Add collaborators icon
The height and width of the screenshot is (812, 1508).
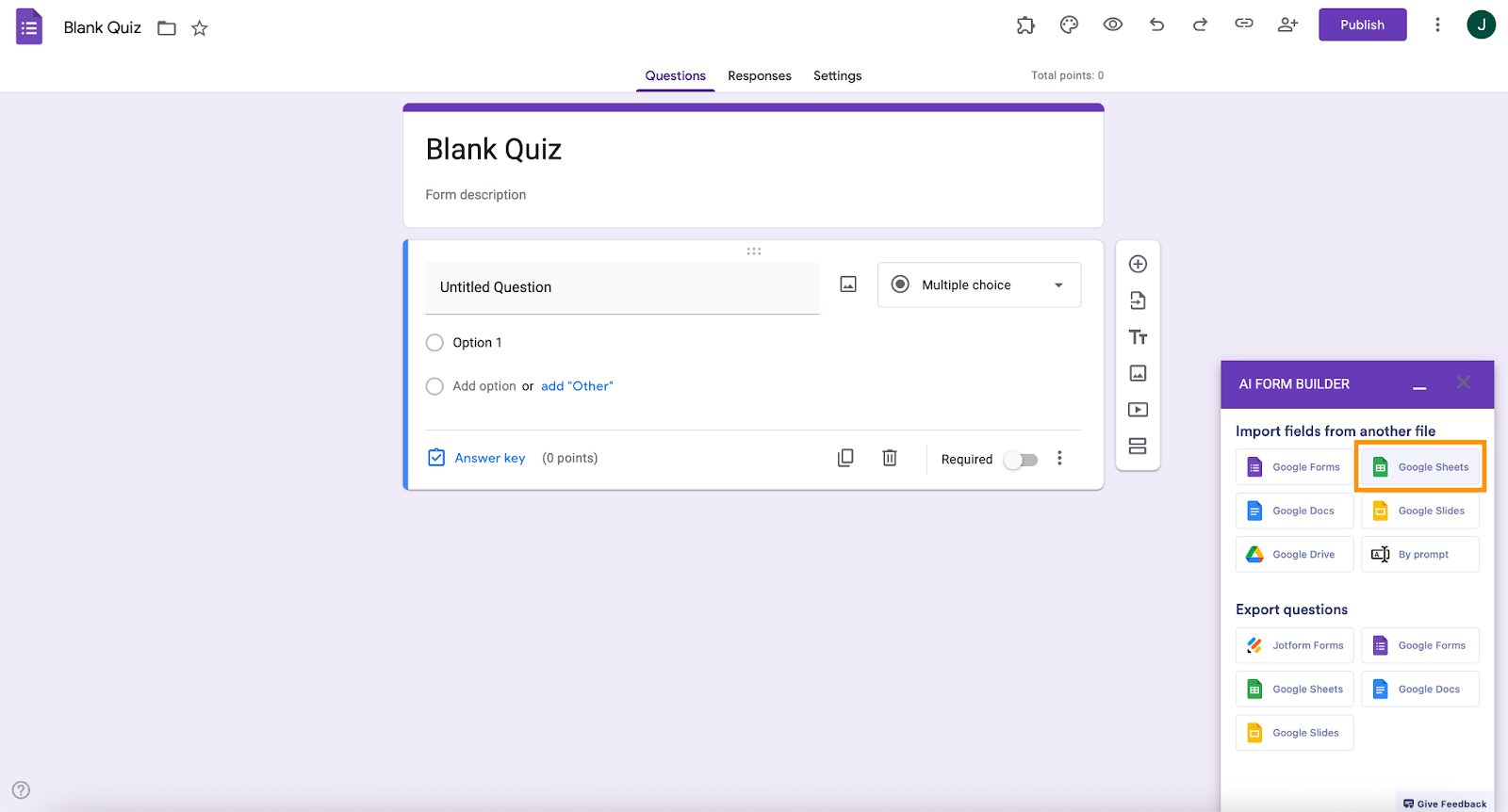[x=1287, y=24]
